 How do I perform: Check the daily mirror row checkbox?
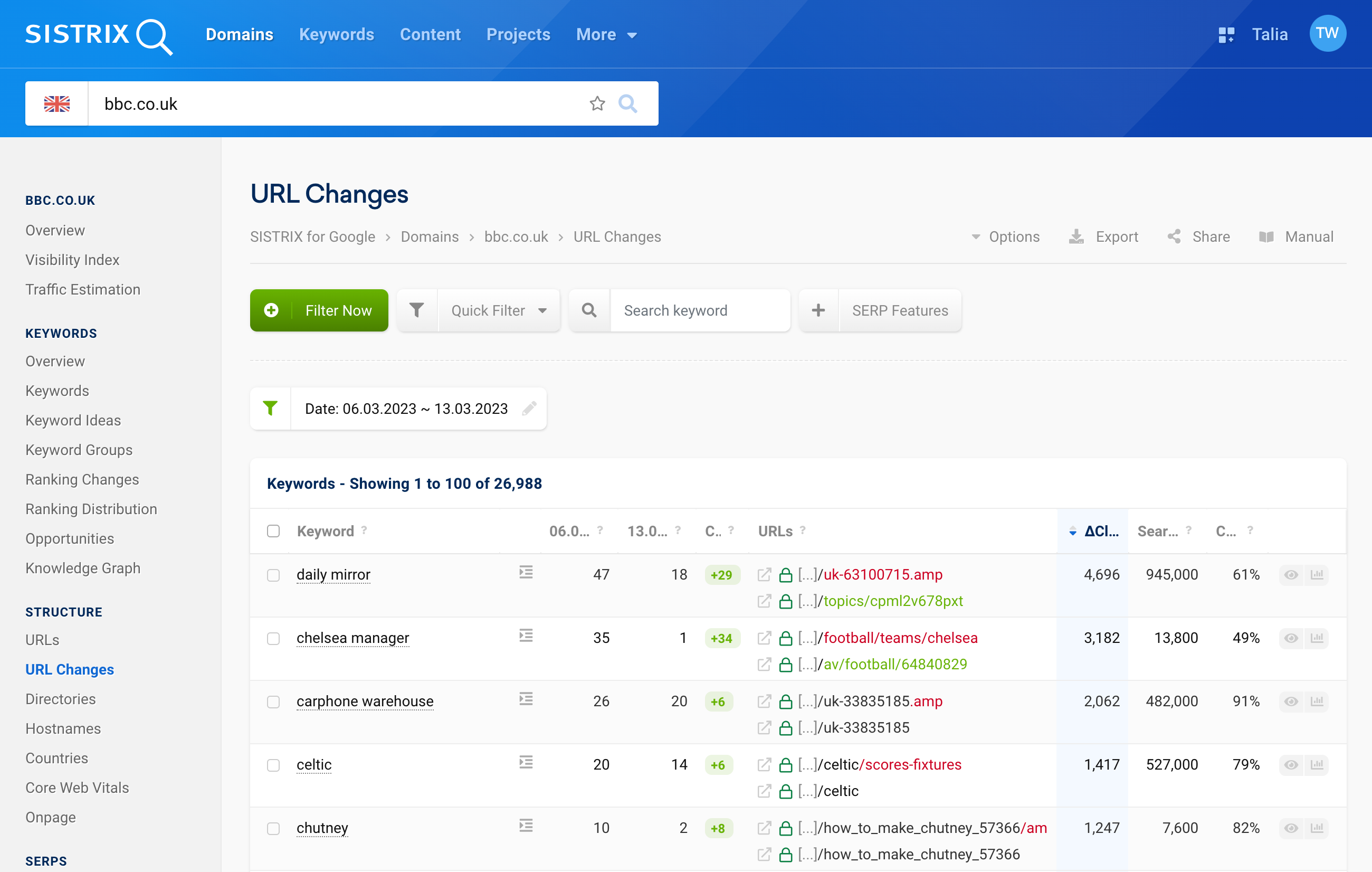tap(273, 575)
